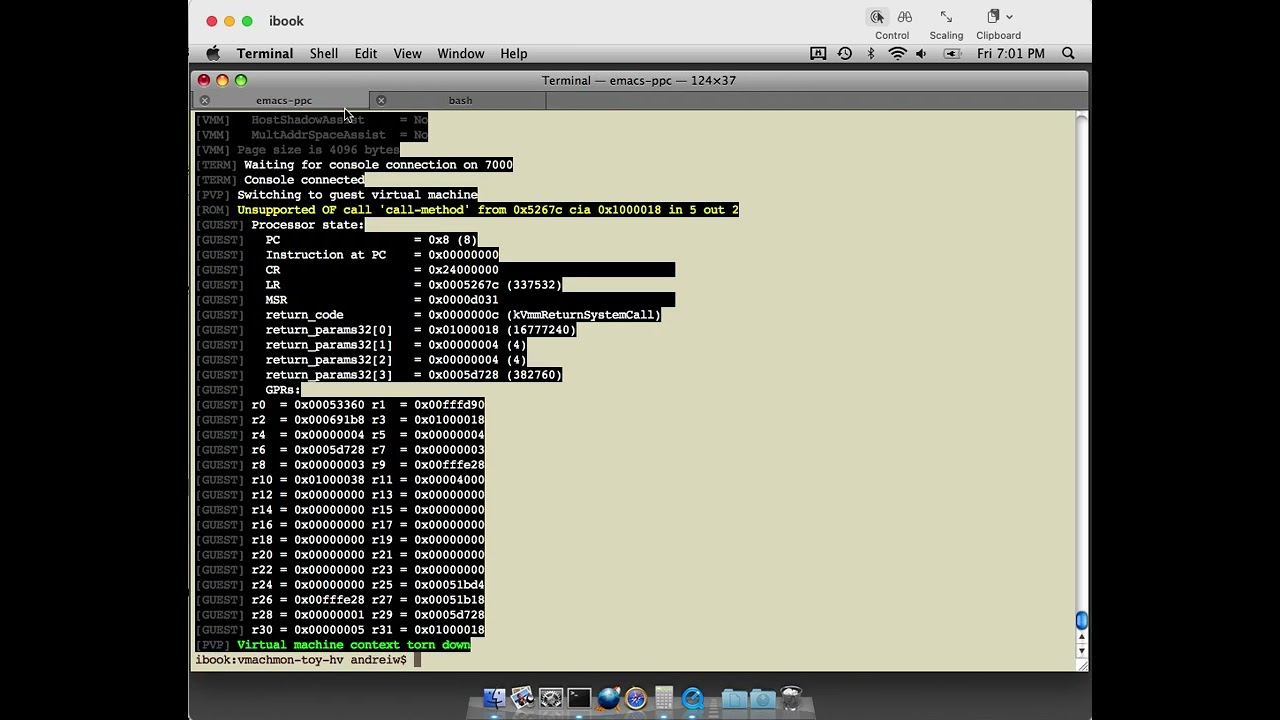Open the Bluetooth status menu
Viewport: 1280px width, 720px height.
(871, 54)
